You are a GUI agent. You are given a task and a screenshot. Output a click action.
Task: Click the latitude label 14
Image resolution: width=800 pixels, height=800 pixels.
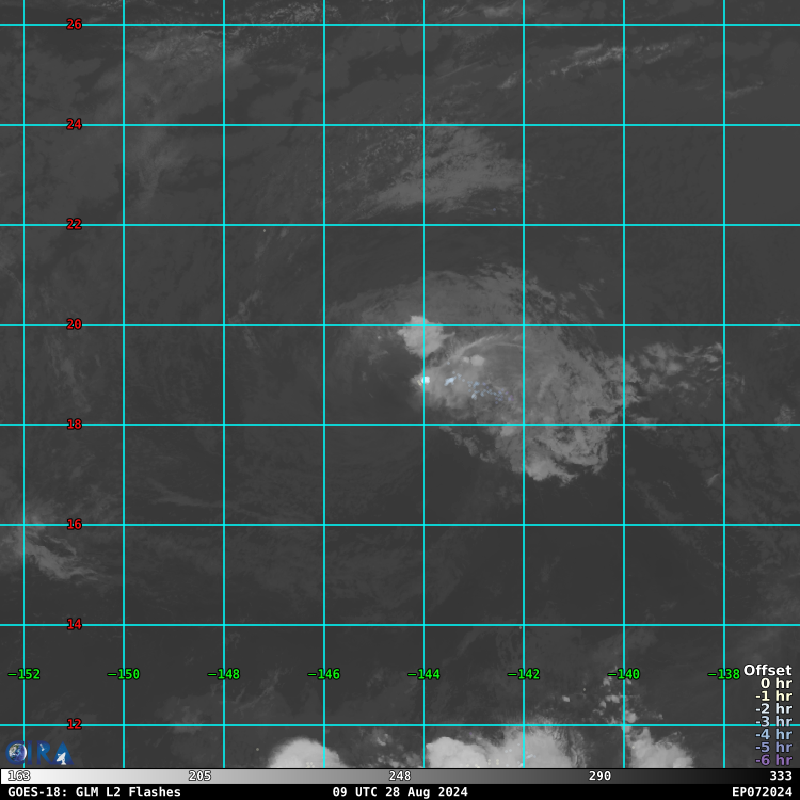[x=74, y=624]
